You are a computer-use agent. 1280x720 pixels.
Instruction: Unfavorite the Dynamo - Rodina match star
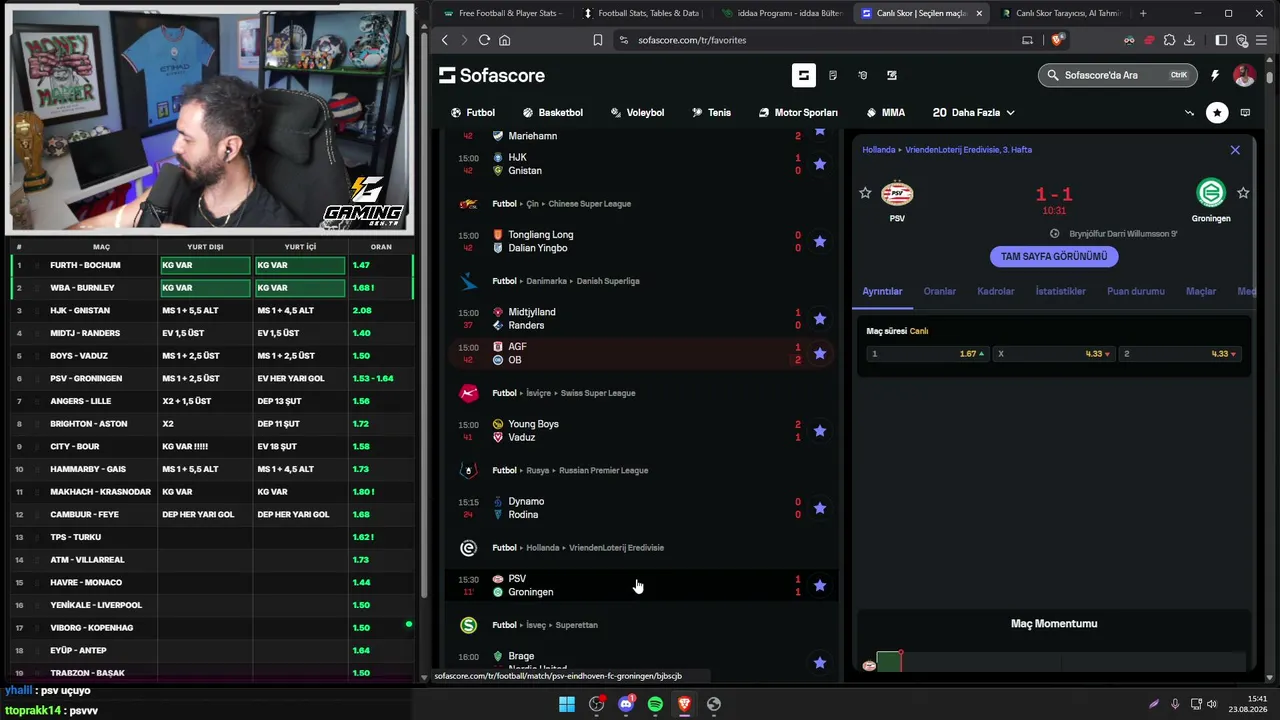(x=820, y=508)
